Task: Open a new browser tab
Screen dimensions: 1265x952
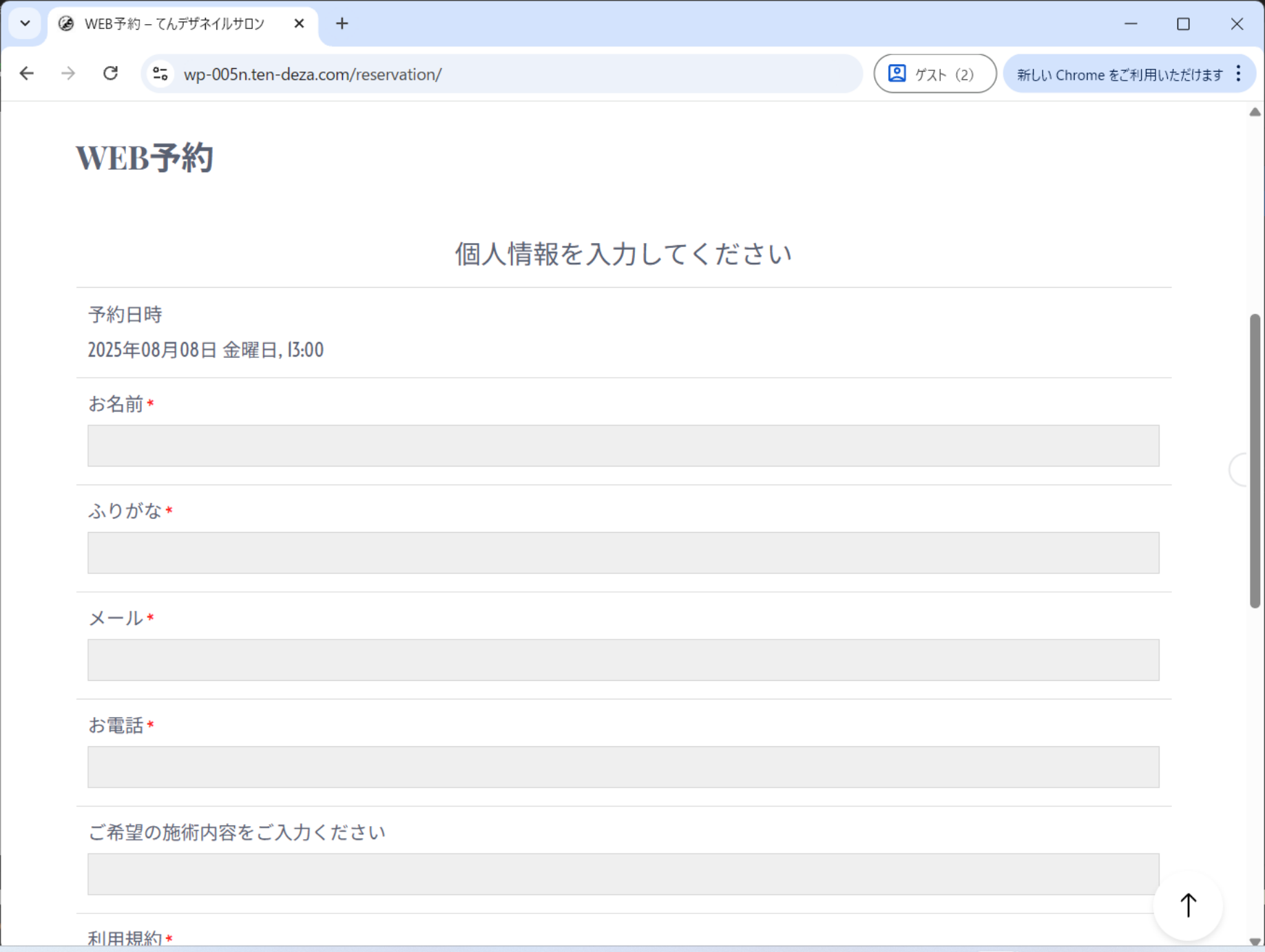Action: 342,24
